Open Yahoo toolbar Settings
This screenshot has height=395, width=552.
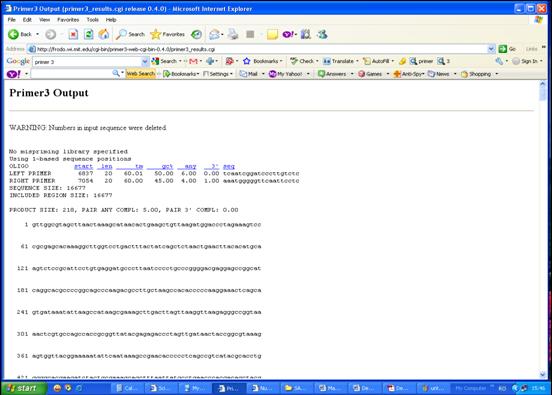[217, 74]
